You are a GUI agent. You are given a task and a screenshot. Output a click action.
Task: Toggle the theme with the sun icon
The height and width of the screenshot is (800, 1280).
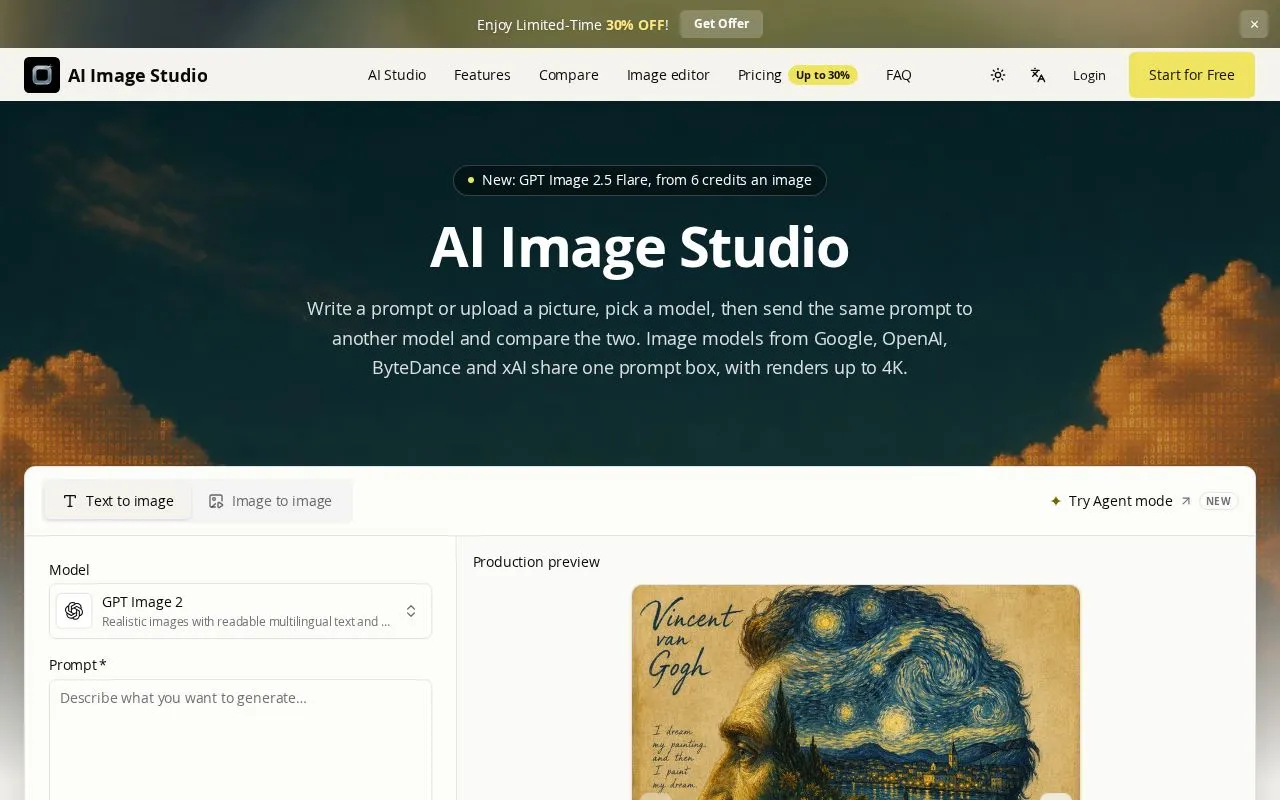998,75
